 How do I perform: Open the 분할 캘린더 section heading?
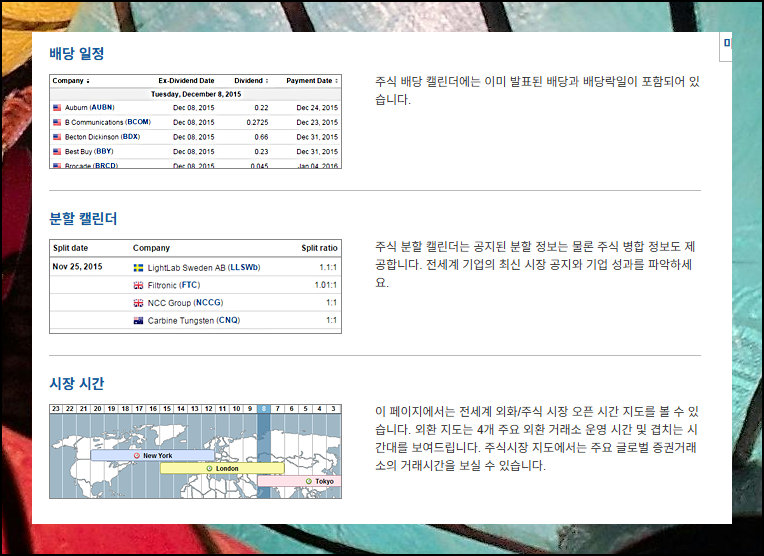(x=83, y=218)
